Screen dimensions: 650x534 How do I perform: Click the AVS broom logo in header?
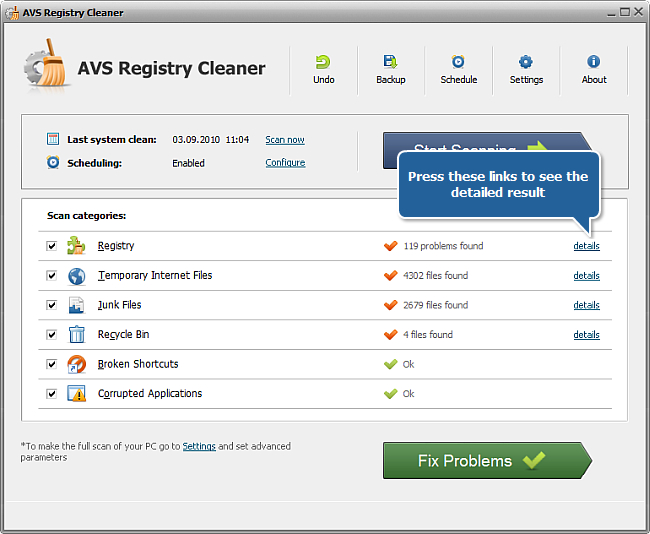tap(46, 64)
